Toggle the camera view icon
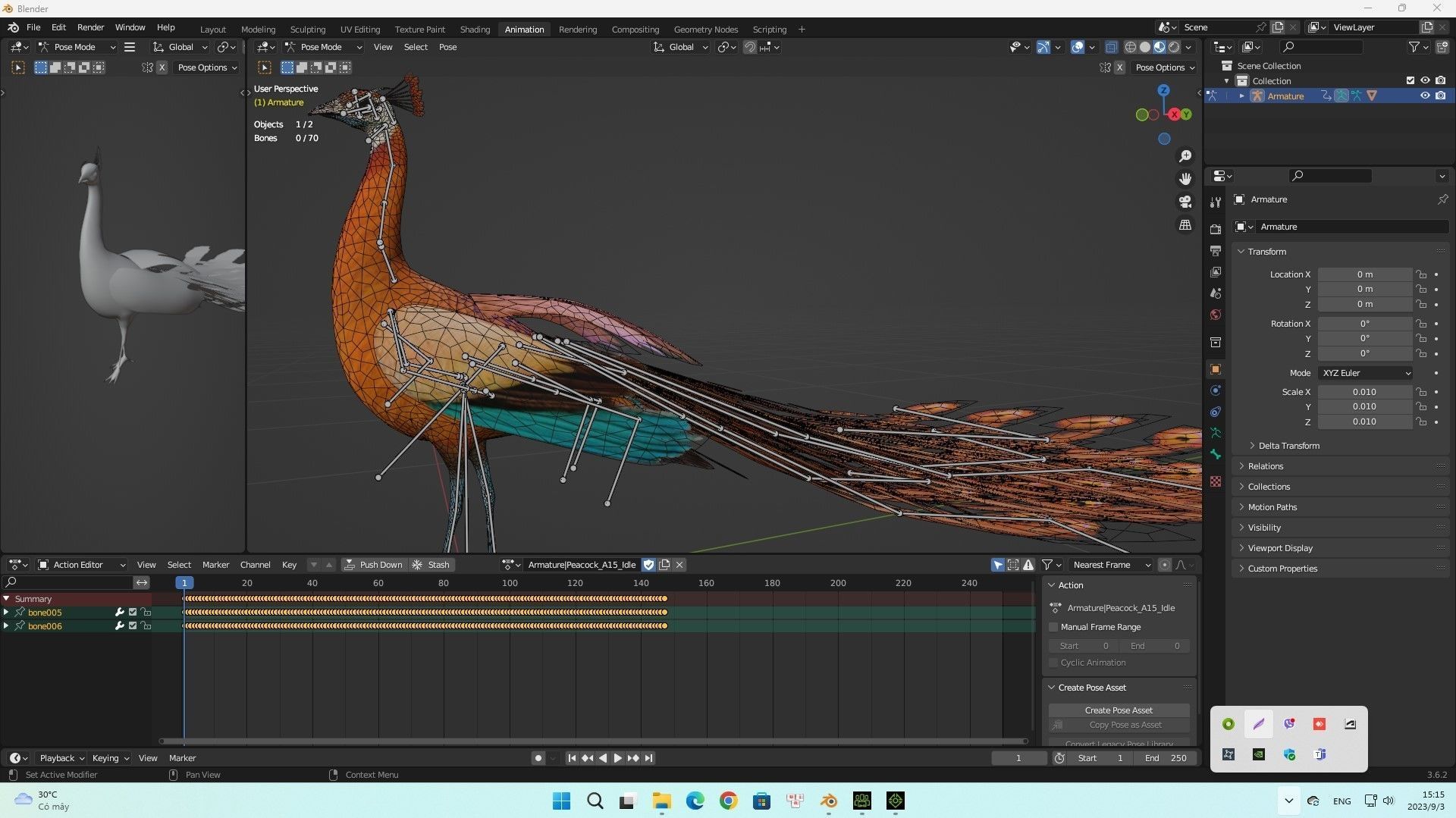Screen dimensions: 1456x818 (x=1185, y=202)
